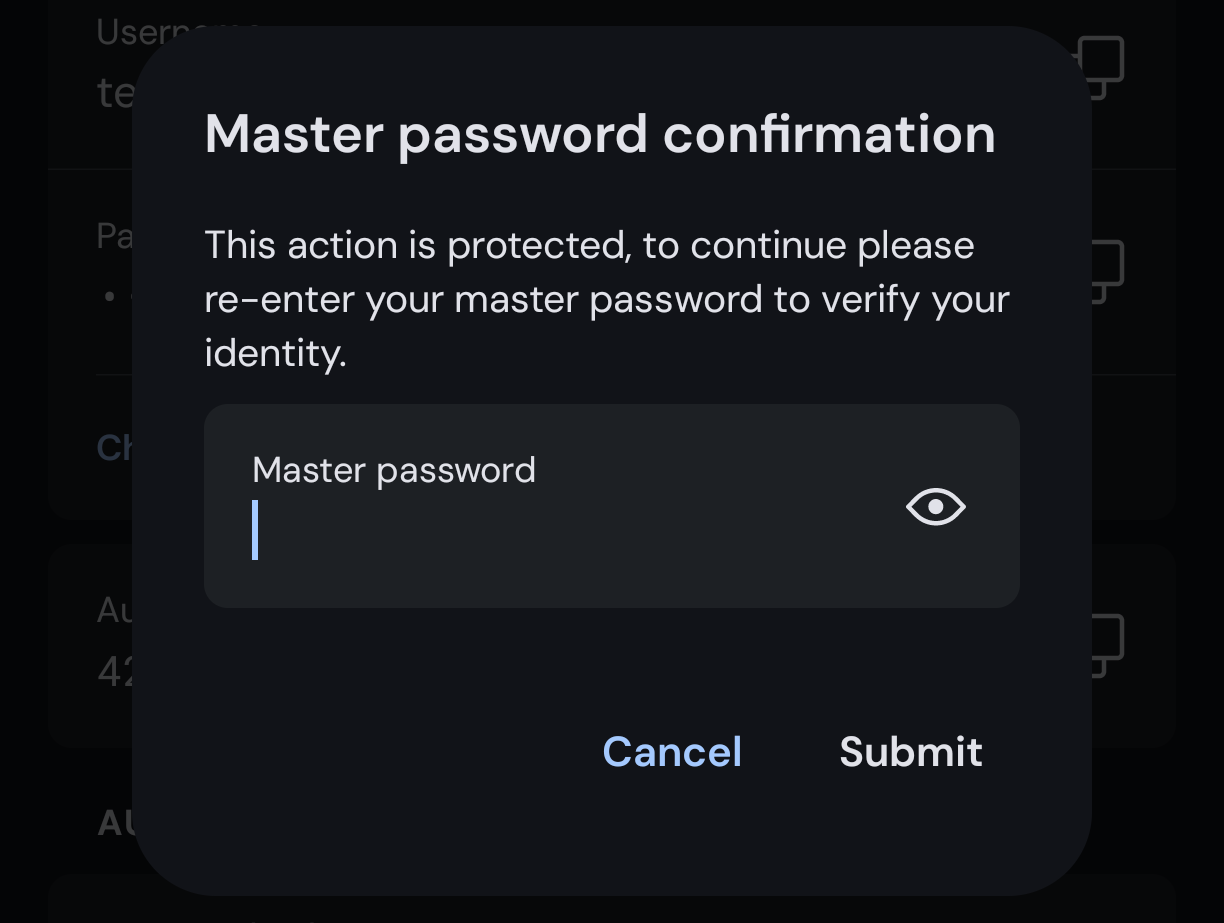Image resolution: width=1224 pixels, height=923 pixels.
Task: Copy password using dimmed copy icon behind dialog
Action: pos(1104,270)
